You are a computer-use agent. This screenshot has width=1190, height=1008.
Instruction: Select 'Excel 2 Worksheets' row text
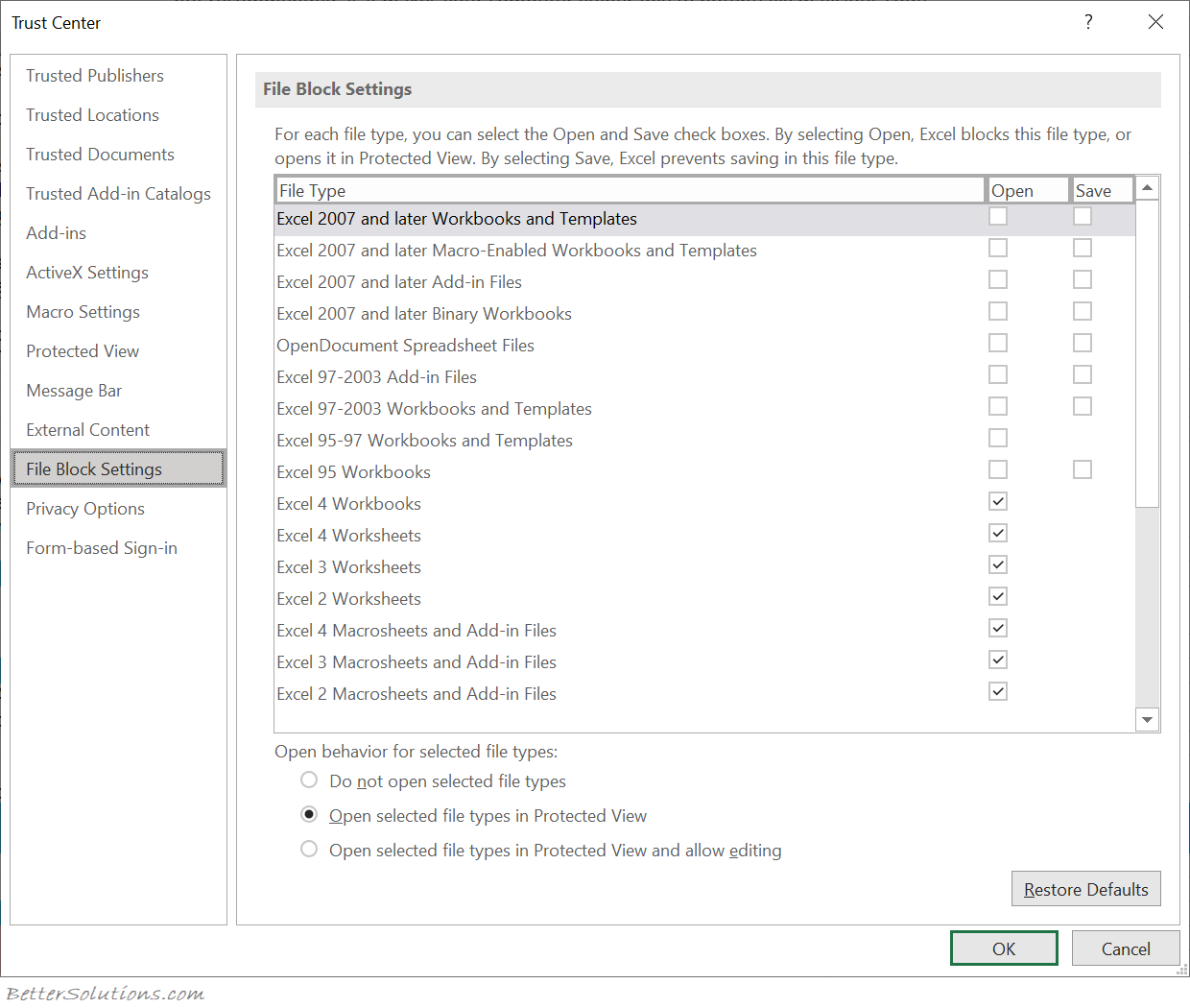coord(348,599)
